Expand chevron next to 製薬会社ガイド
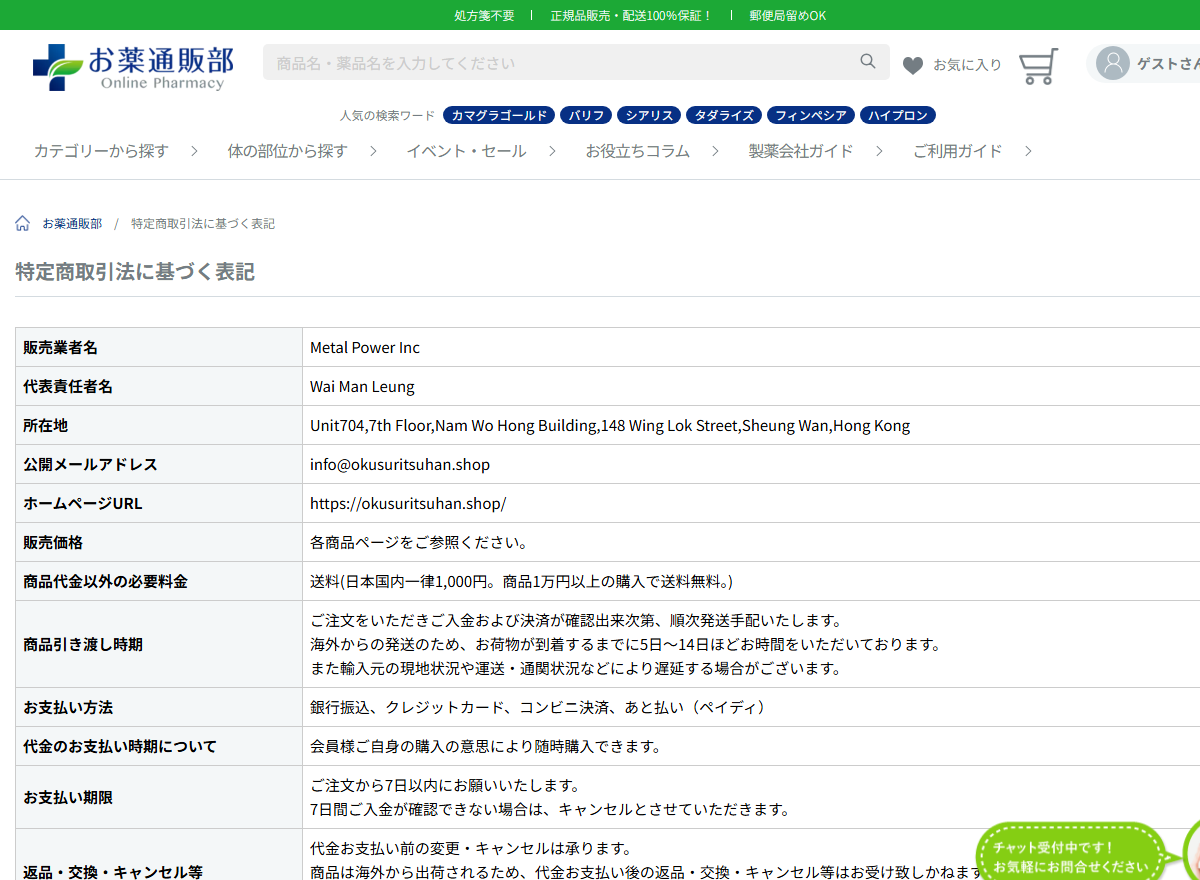The width and height of the screenshot is (1200, 880). point(879,151)
